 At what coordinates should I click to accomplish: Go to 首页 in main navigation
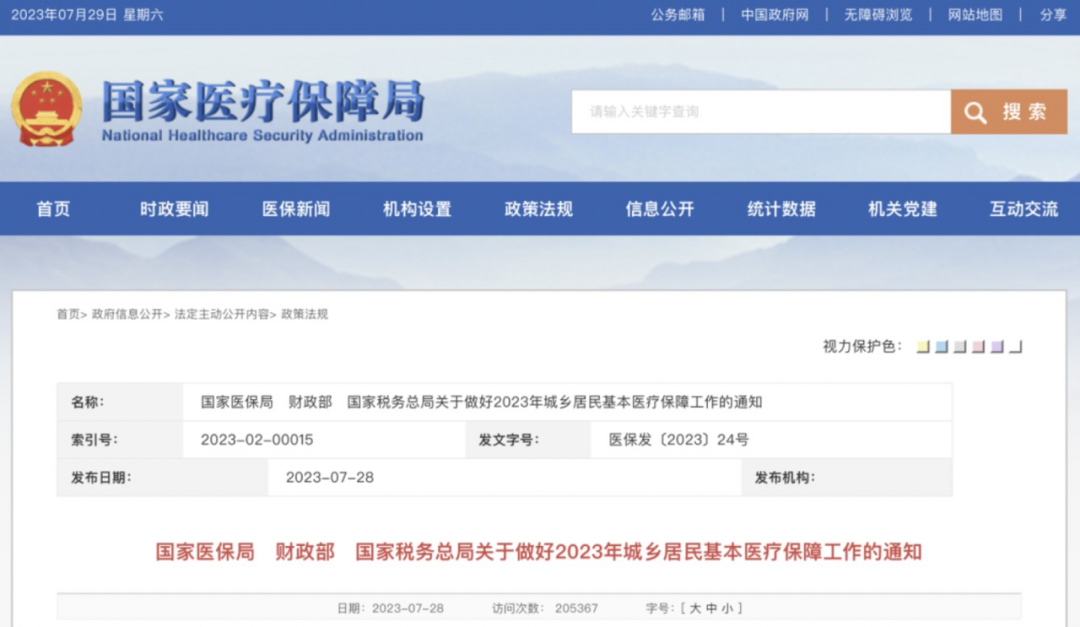[x=53, y=209]
